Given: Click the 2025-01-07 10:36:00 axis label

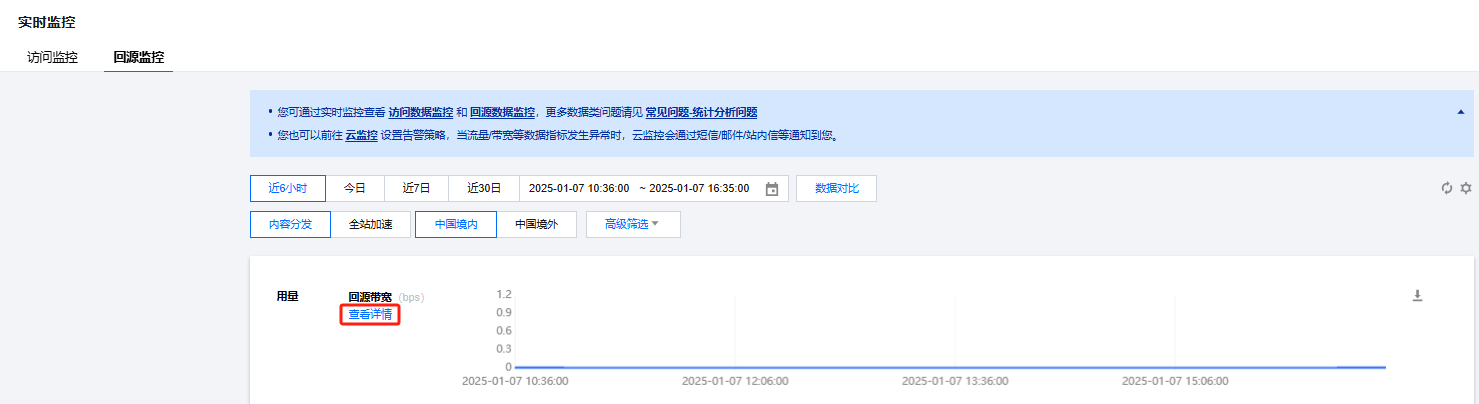Looking at the screenshot, I should (515, 381).
